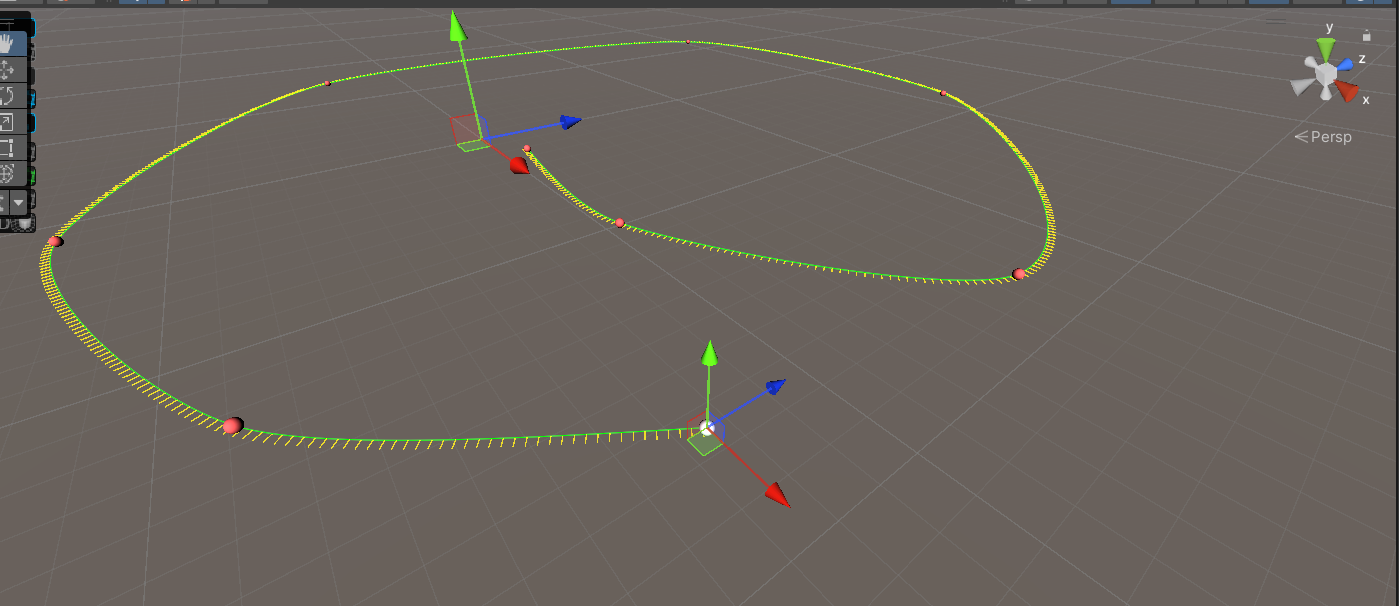Click the center cube of the orientation gizmo

pyautogui.click(x=1326, y=74)
